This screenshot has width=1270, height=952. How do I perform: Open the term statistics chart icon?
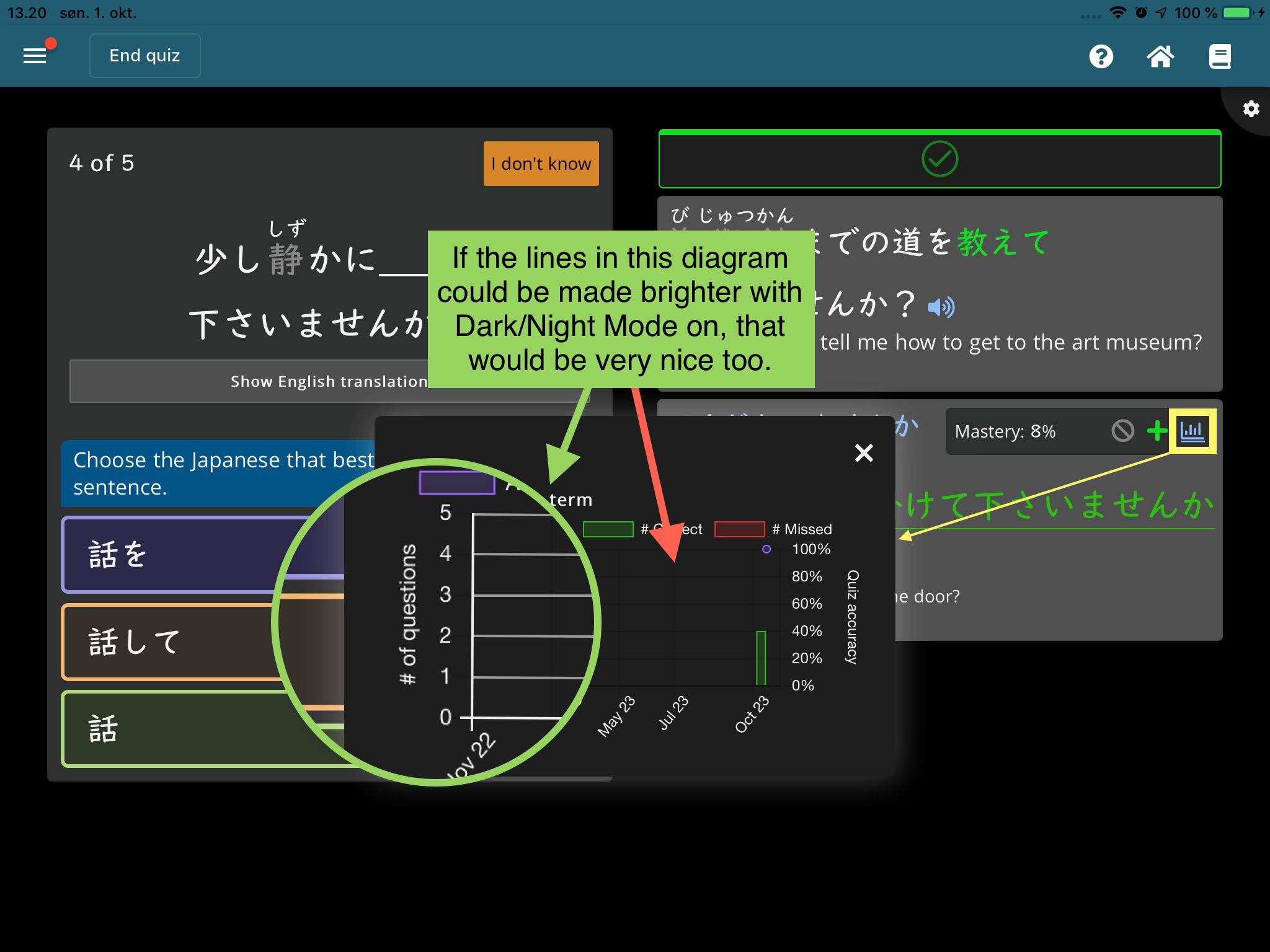point(1192,431)
